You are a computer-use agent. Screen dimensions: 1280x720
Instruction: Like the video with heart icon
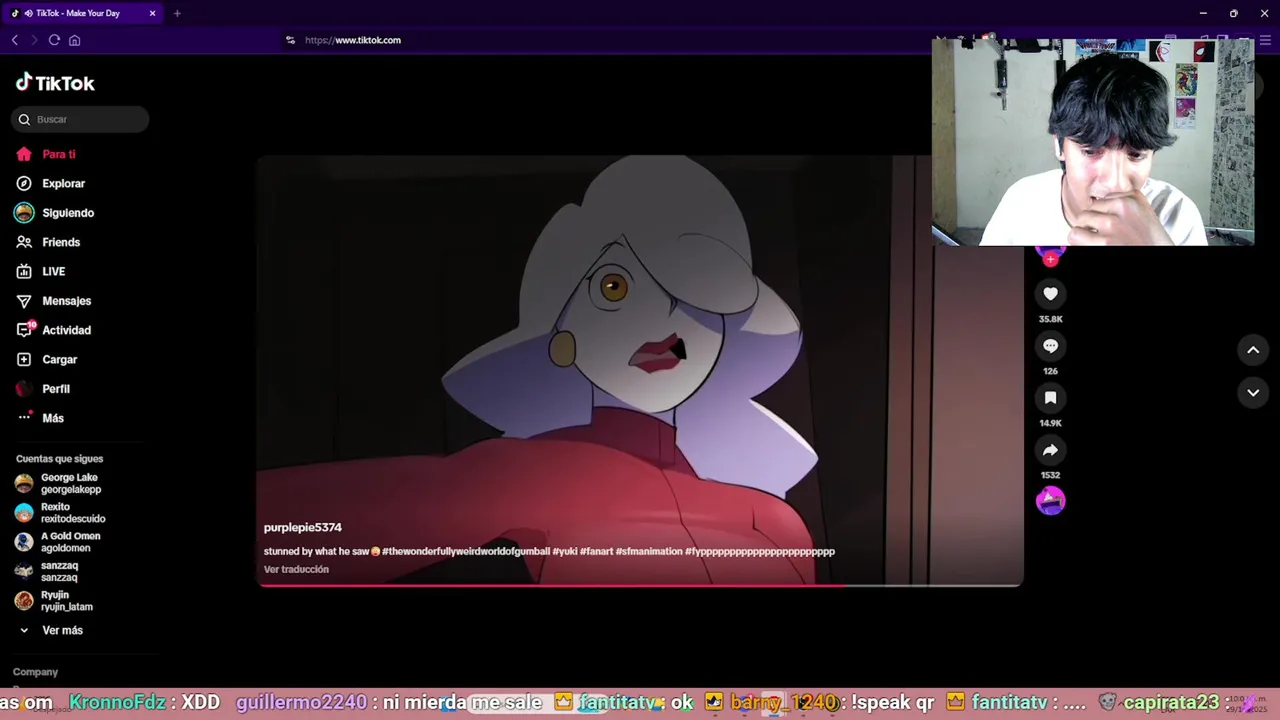[1050, 294]
